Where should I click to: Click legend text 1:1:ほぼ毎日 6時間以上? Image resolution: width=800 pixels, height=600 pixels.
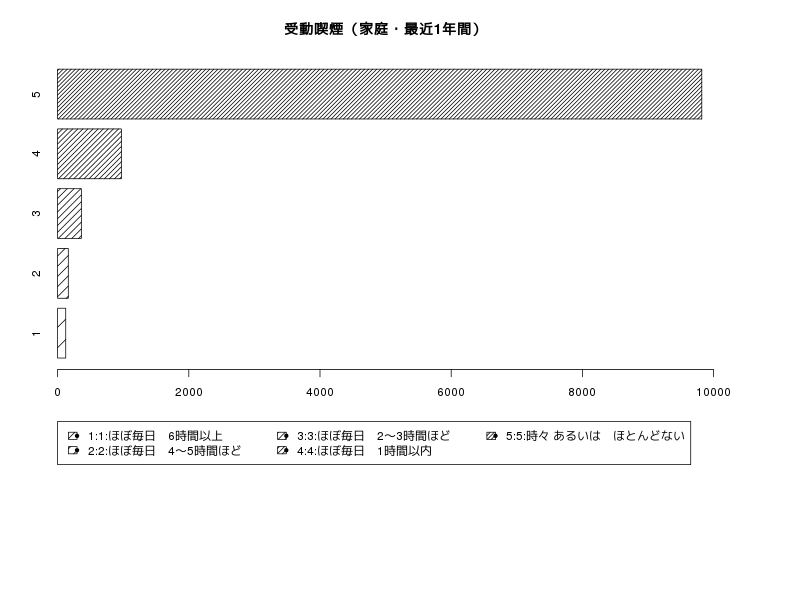tap(155, 436)
